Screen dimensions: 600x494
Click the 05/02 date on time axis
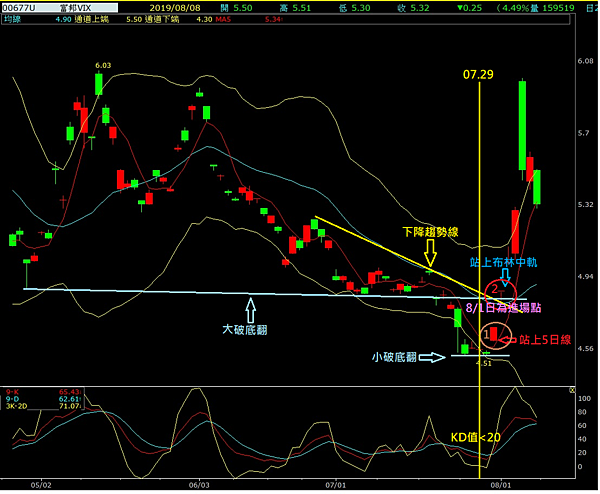pos(41,485)
